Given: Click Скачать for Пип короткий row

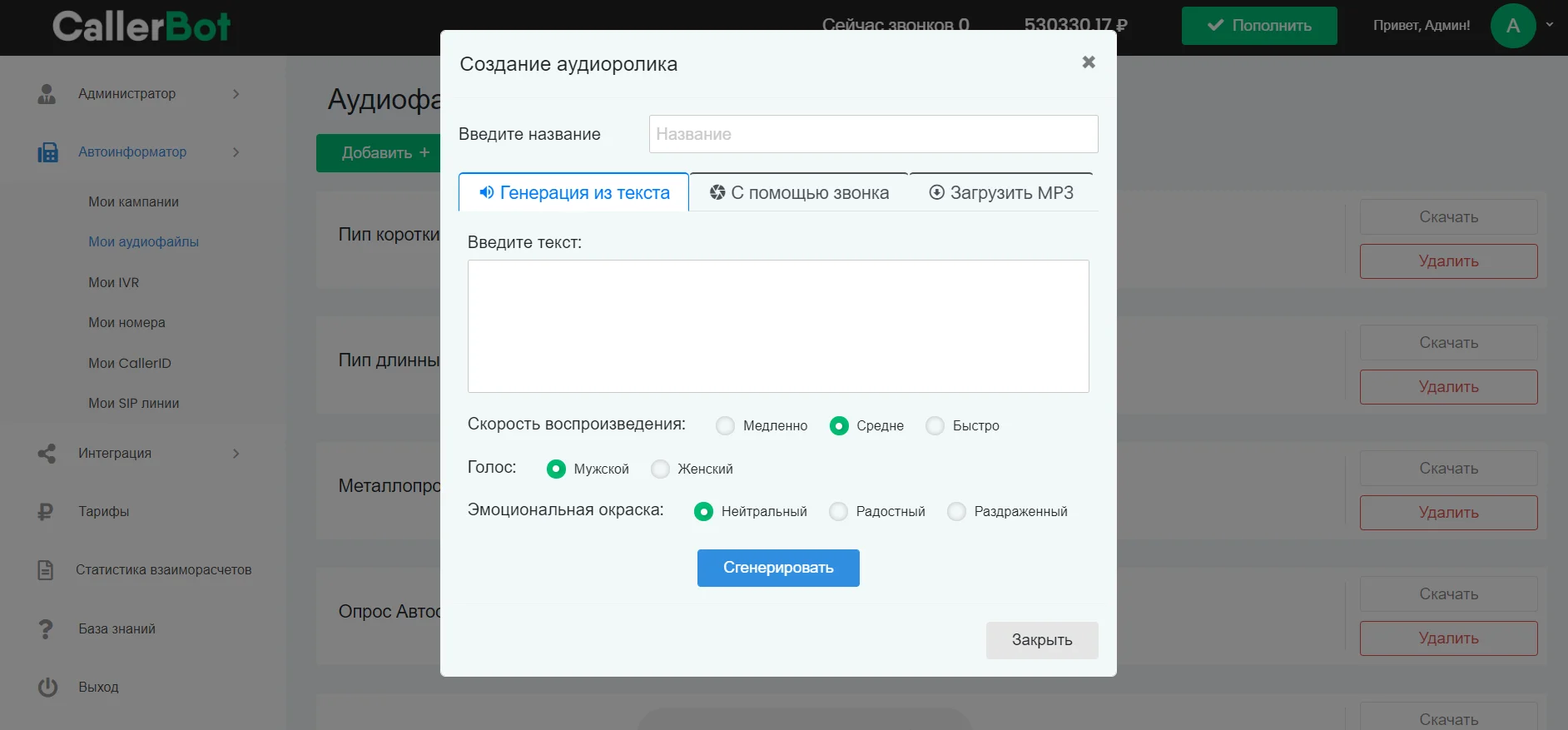Looking at the screenshot, I should [1448, 217].
